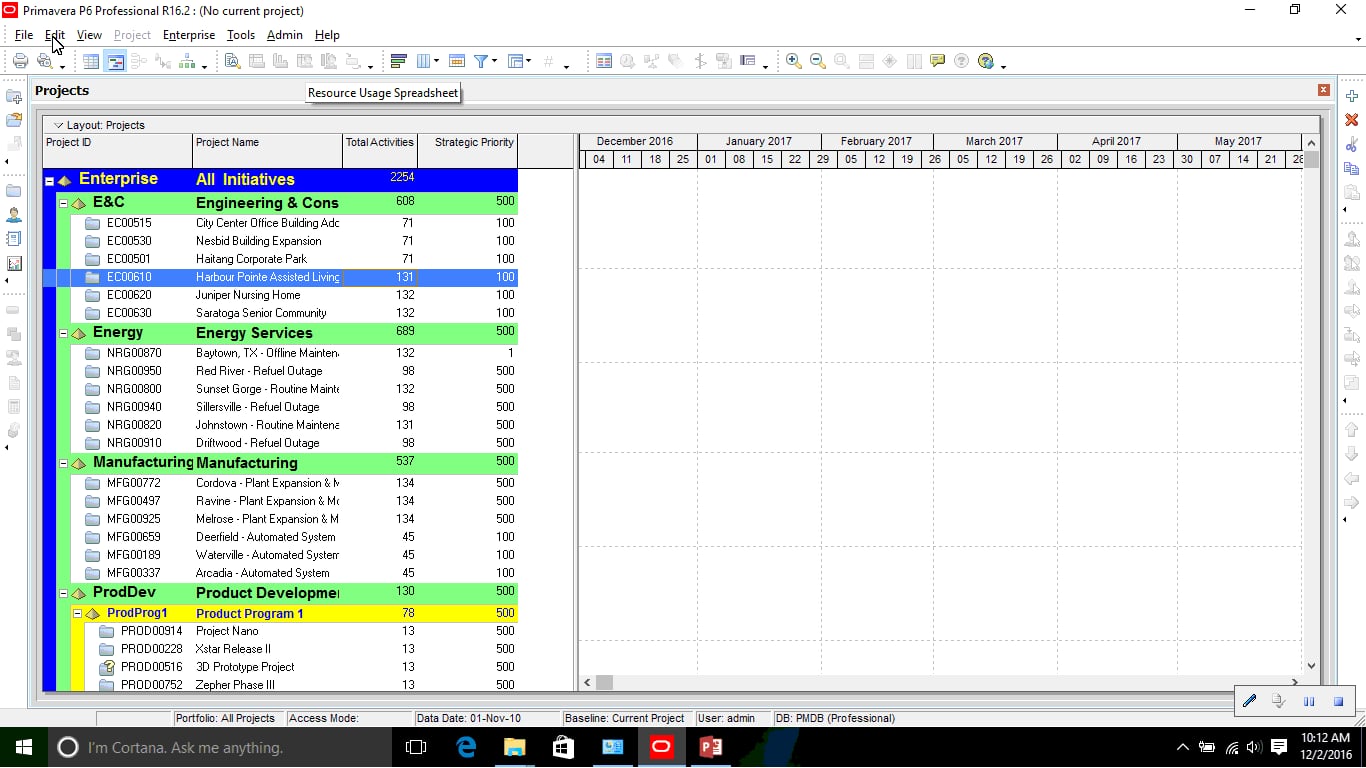Select the Juniper Nursing Home project row
Image resolution: width=1366 pixels, height=768 pixels.
tap(280, 295)
